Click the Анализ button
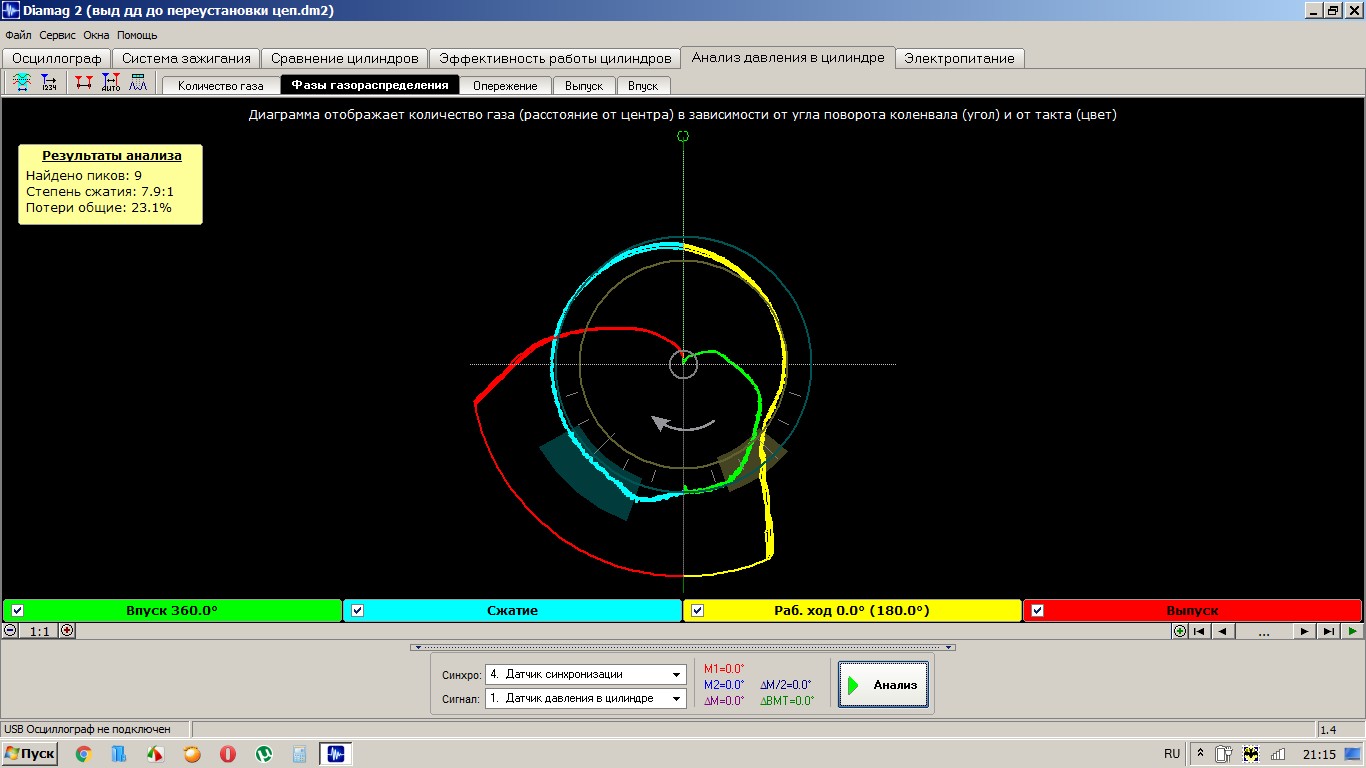 884,685
